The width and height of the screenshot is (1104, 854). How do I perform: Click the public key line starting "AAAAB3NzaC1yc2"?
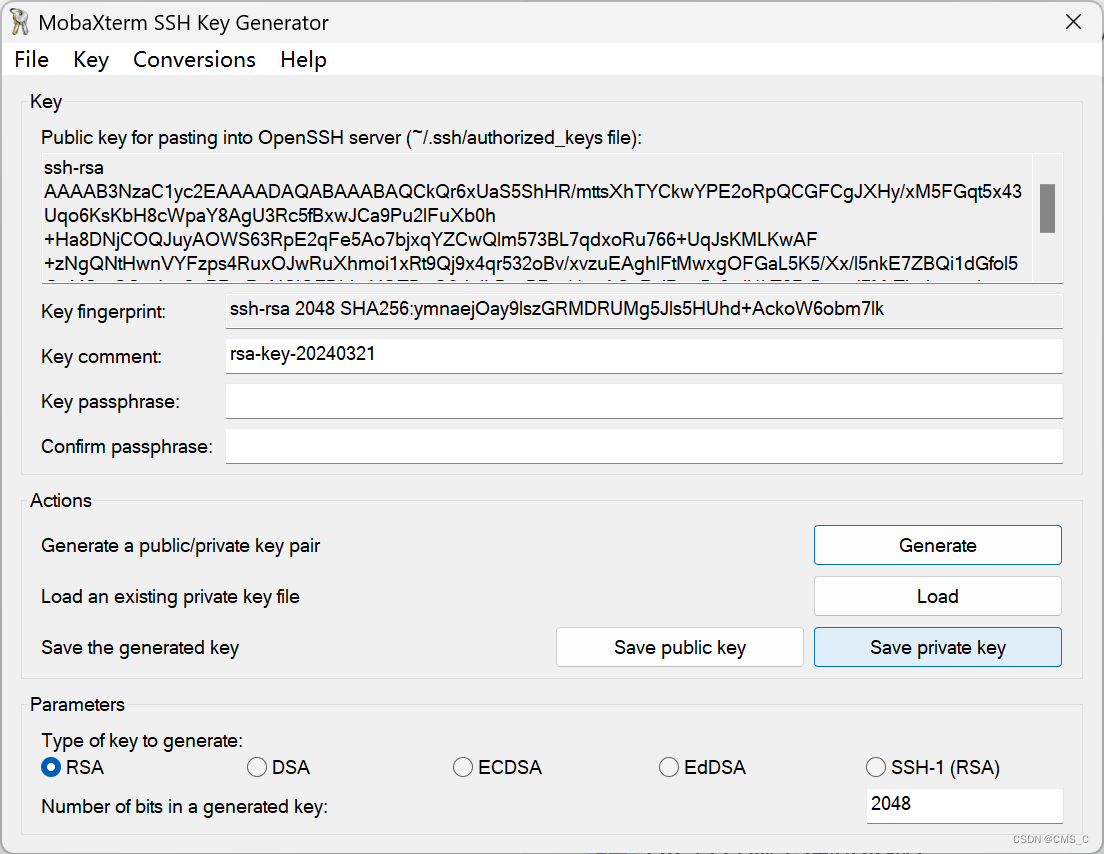click(x=533, y=191)
